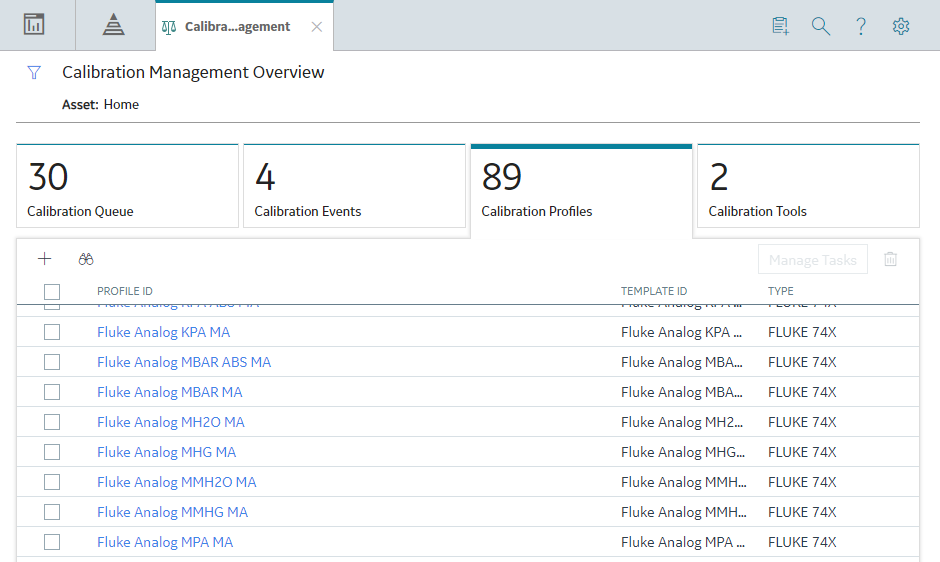Open the Fluke Analog MH2O MA link

point(171,422)
